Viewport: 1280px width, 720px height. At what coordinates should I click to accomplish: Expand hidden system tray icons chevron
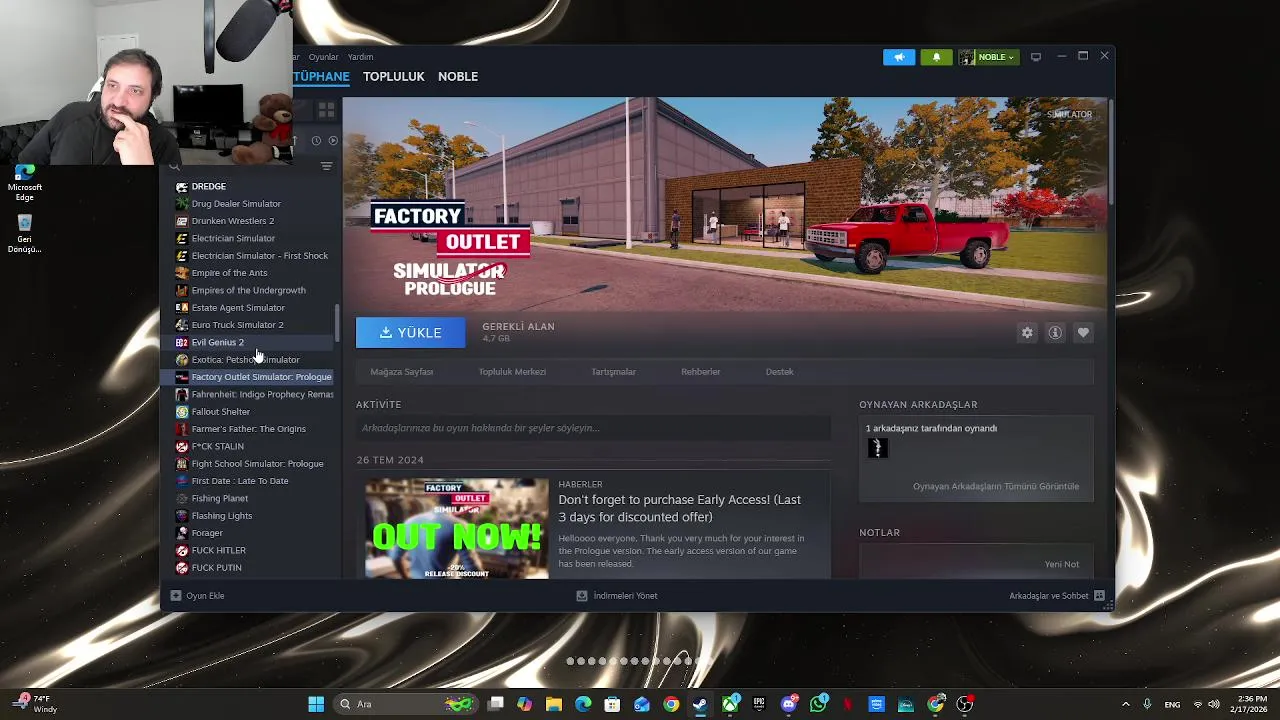pos(1125,704)
